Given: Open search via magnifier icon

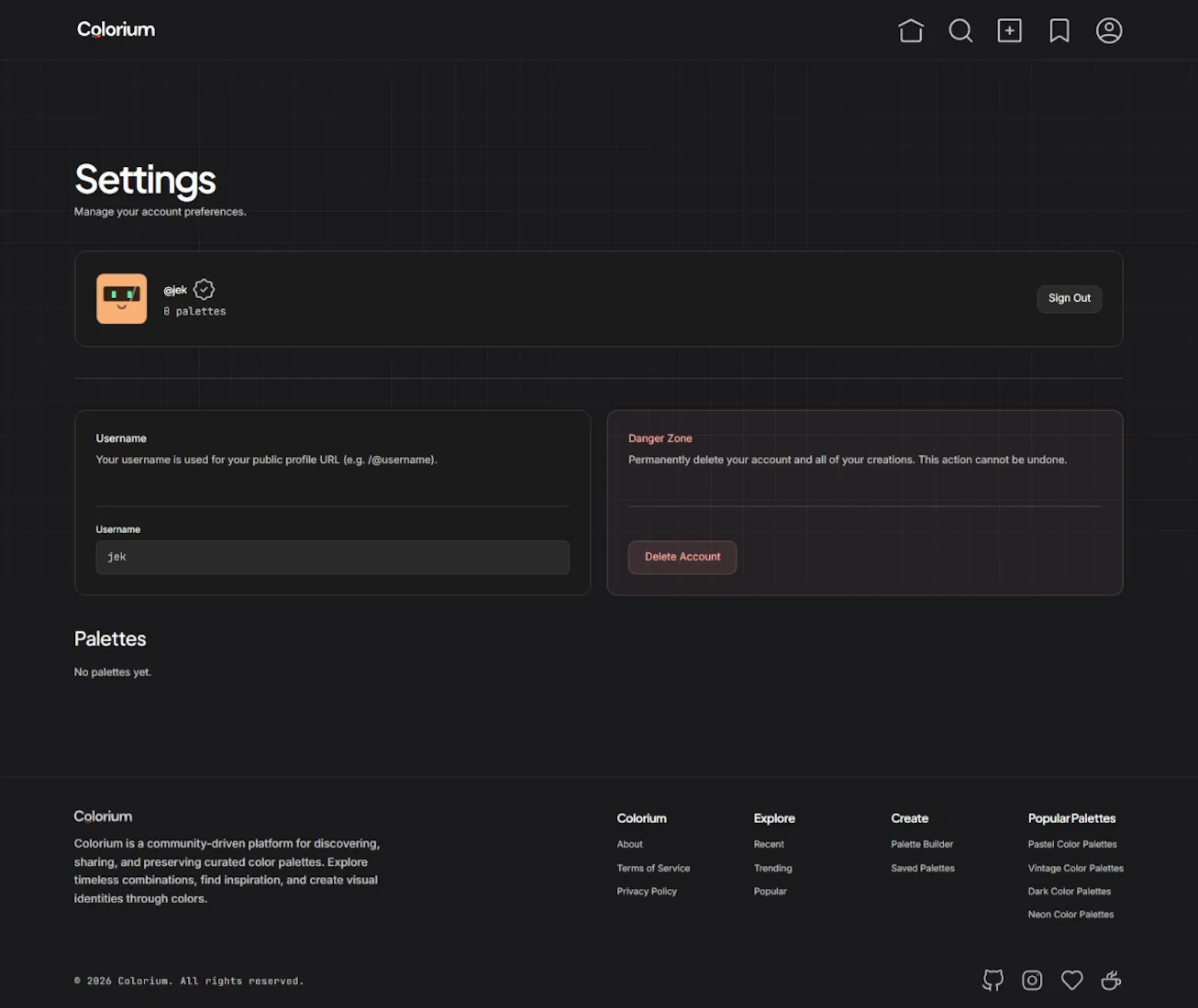Looking at the screenshot, I should [961, 31].
